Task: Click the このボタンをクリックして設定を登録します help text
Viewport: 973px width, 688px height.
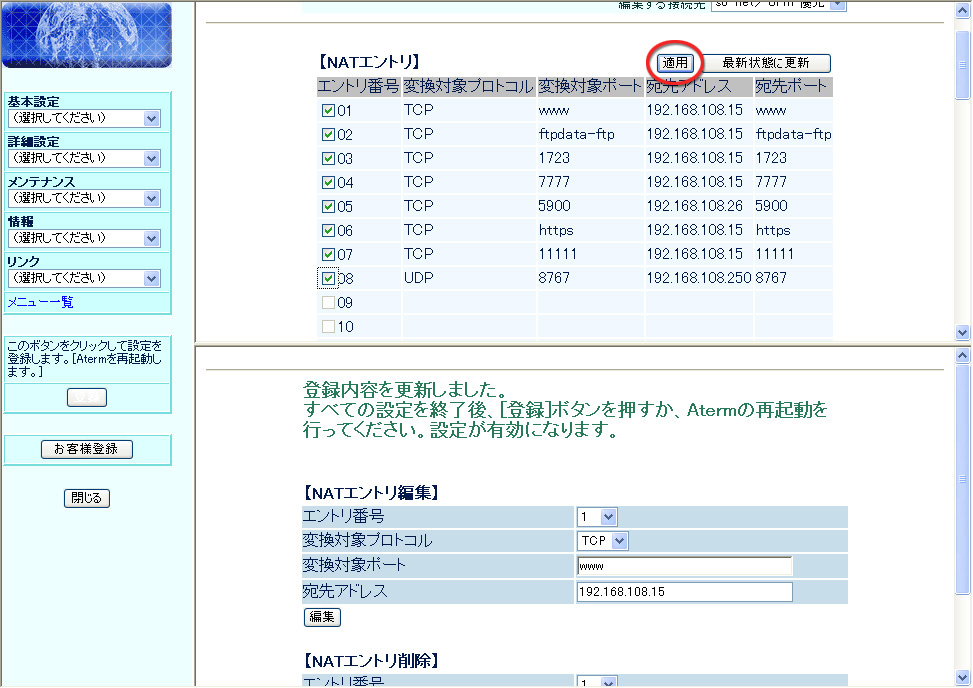Action: coord(85,359)
